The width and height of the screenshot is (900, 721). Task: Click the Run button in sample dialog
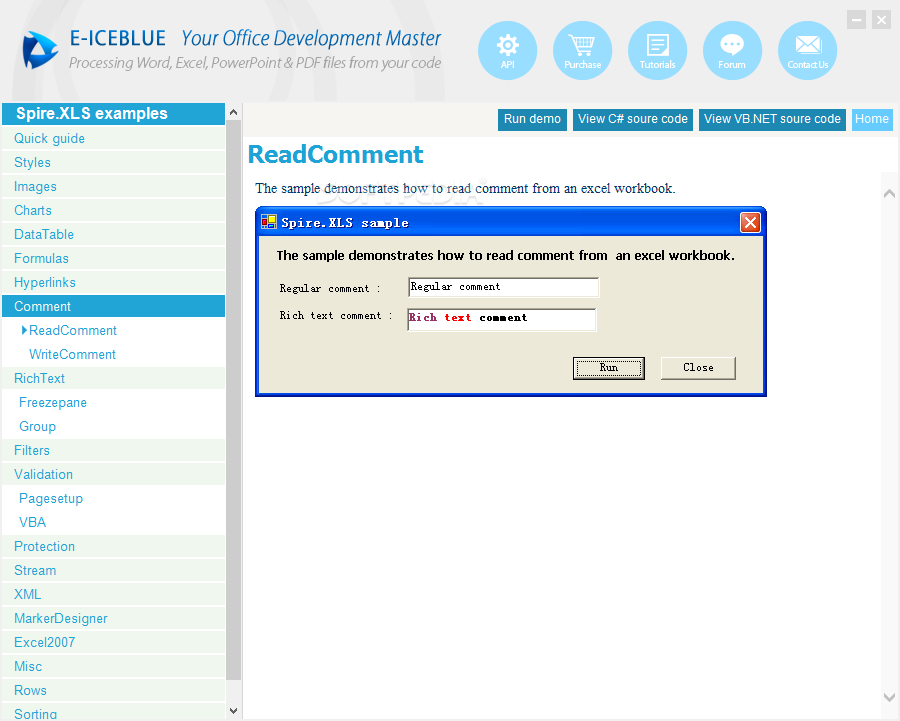[608, 368]
